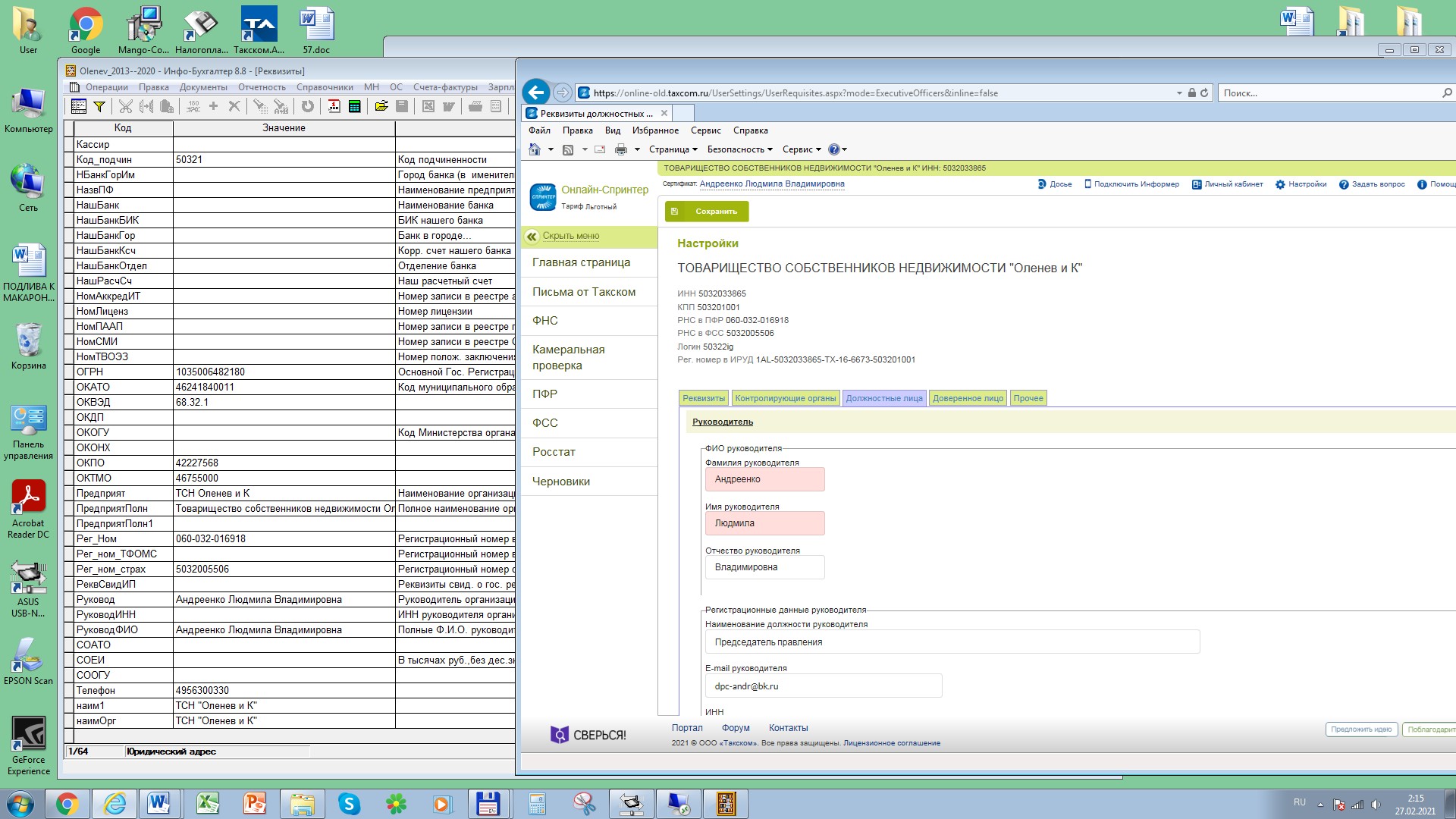Click the Word export W icon in Инфо-Бухгалтер toolbar
This screenshot has width=1456, height=819.
tap(448, 106)
